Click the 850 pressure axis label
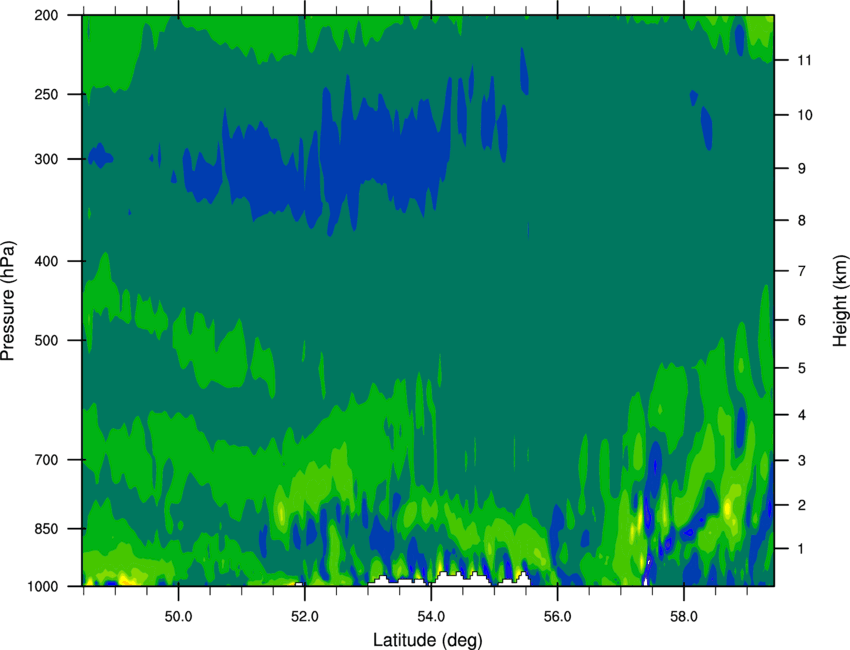This screenshot has height=650, width=850. point(46,529)
